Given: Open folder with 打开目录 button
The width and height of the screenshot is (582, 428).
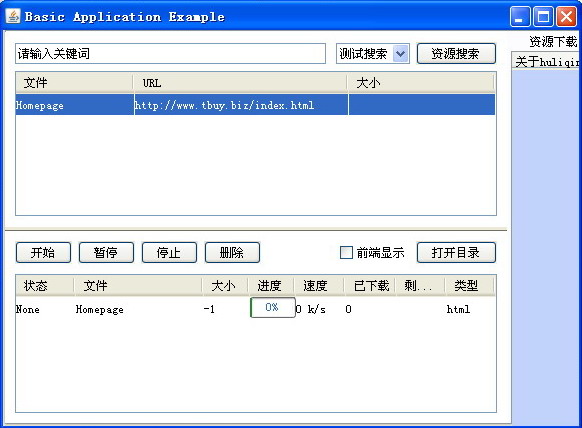Looking at the screenshot, I should (456, 253).
